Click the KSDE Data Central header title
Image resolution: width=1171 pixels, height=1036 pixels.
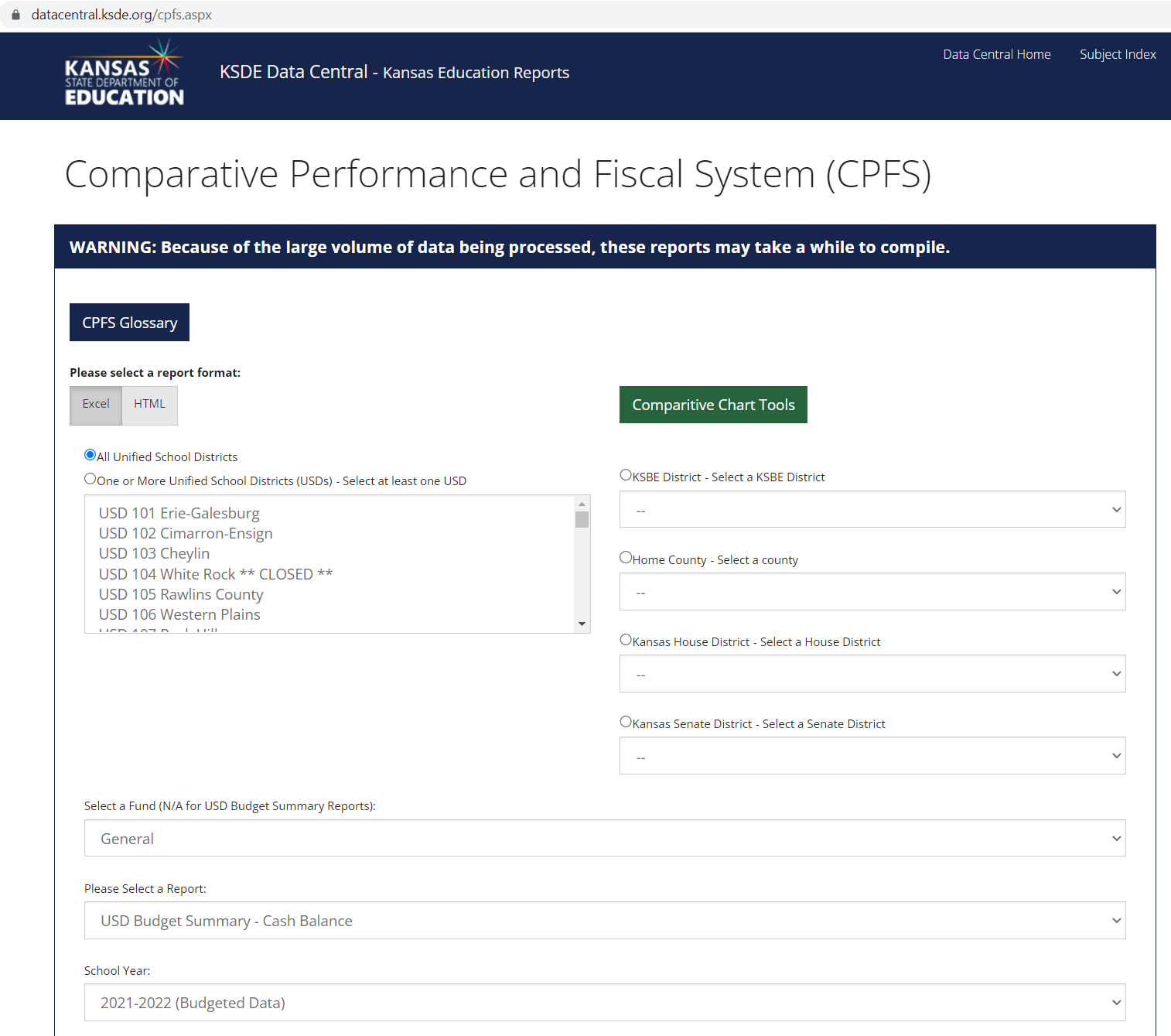[394, 72]
